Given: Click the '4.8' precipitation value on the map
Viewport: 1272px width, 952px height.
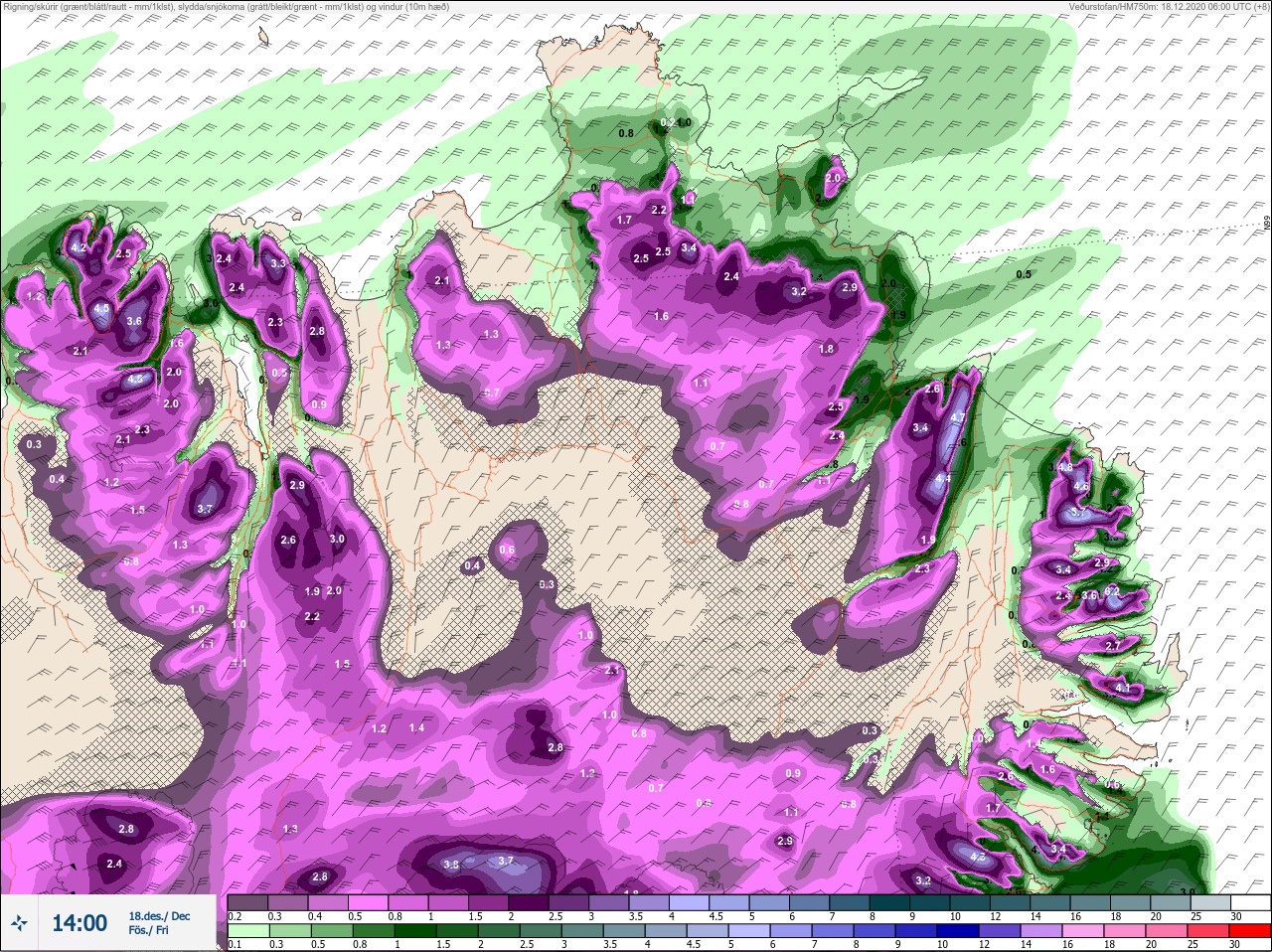Looking at the screenshot, I should (1066, 467).
